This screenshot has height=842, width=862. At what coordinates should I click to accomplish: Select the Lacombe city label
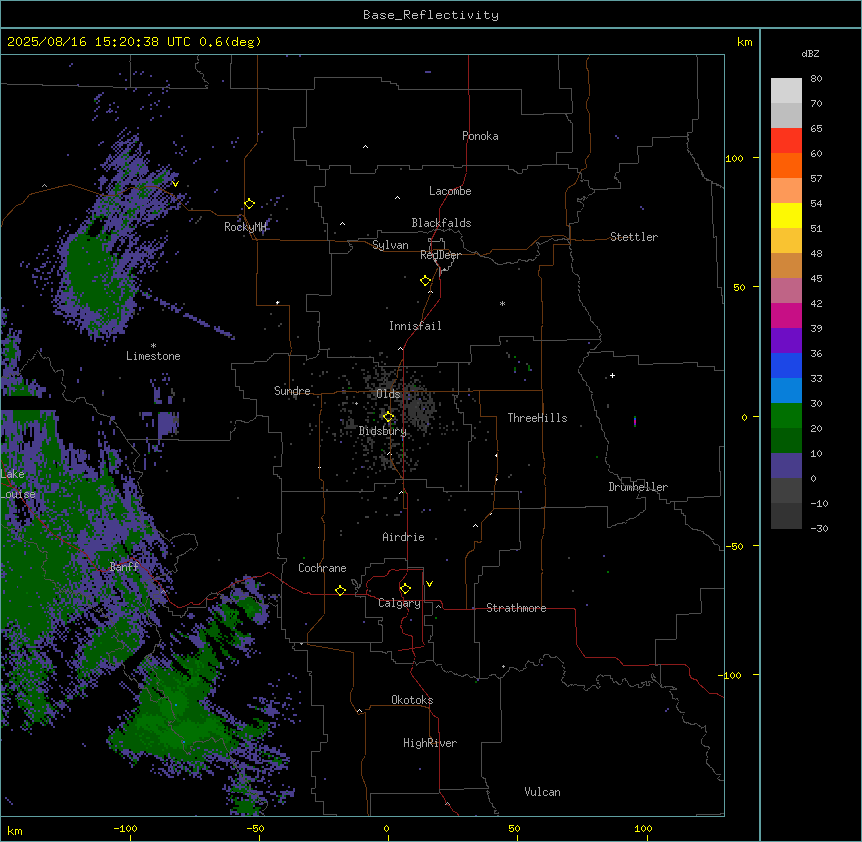[x=450, y=191]
